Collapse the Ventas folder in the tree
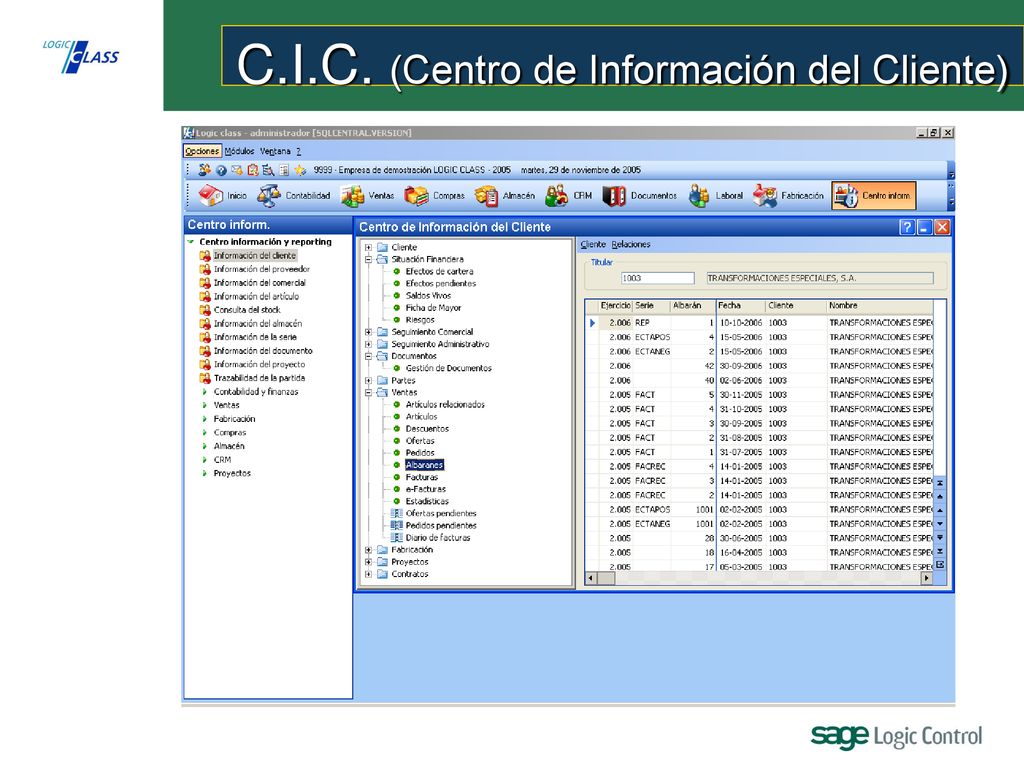This screenshot has height=768, width=1024. click(x=368, y=392)
